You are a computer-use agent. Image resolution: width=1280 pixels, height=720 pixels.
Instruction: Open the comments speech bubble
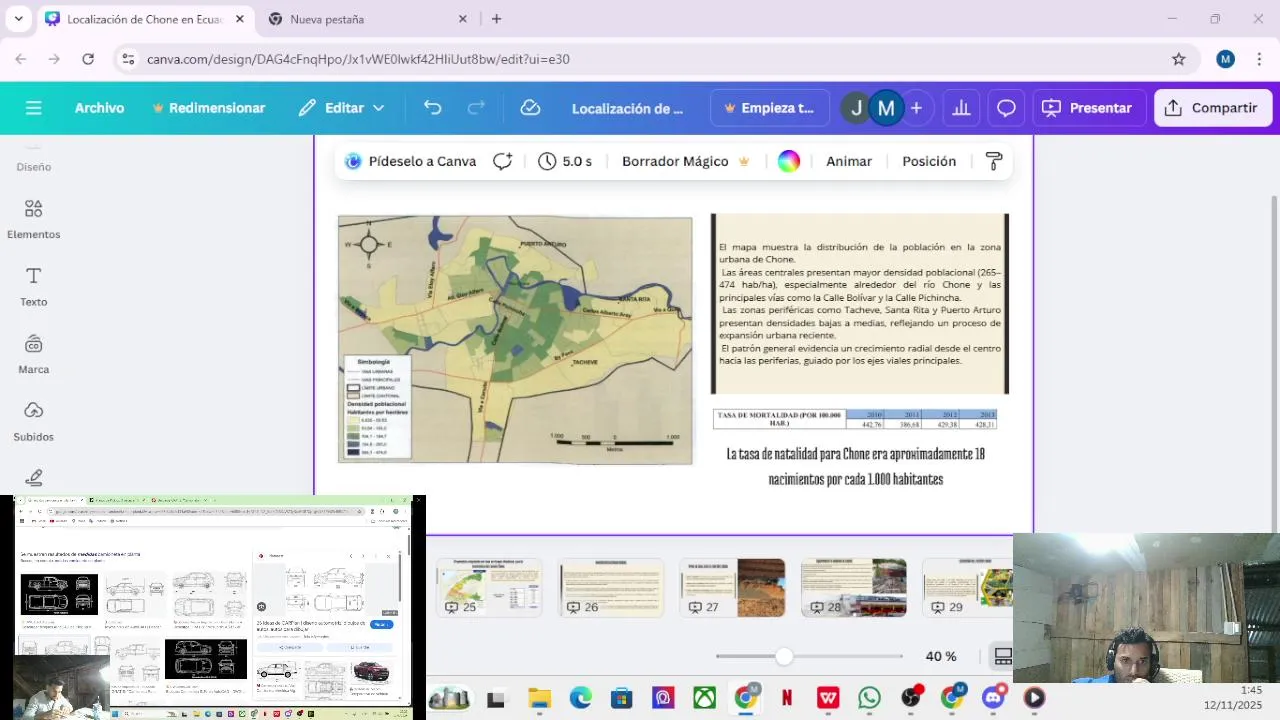[1006, 108]
